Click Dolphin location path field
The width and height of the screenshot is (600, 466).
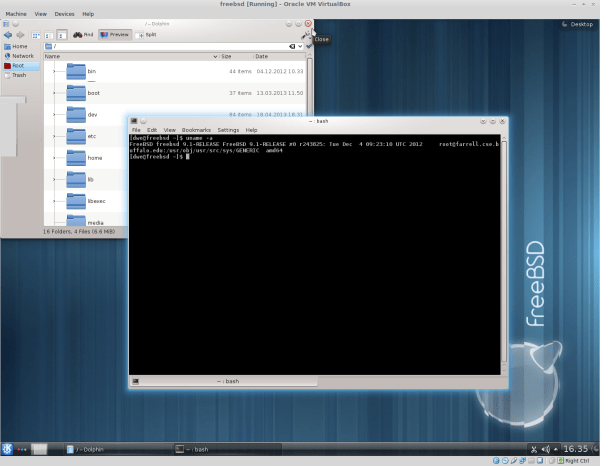(170, 45)
